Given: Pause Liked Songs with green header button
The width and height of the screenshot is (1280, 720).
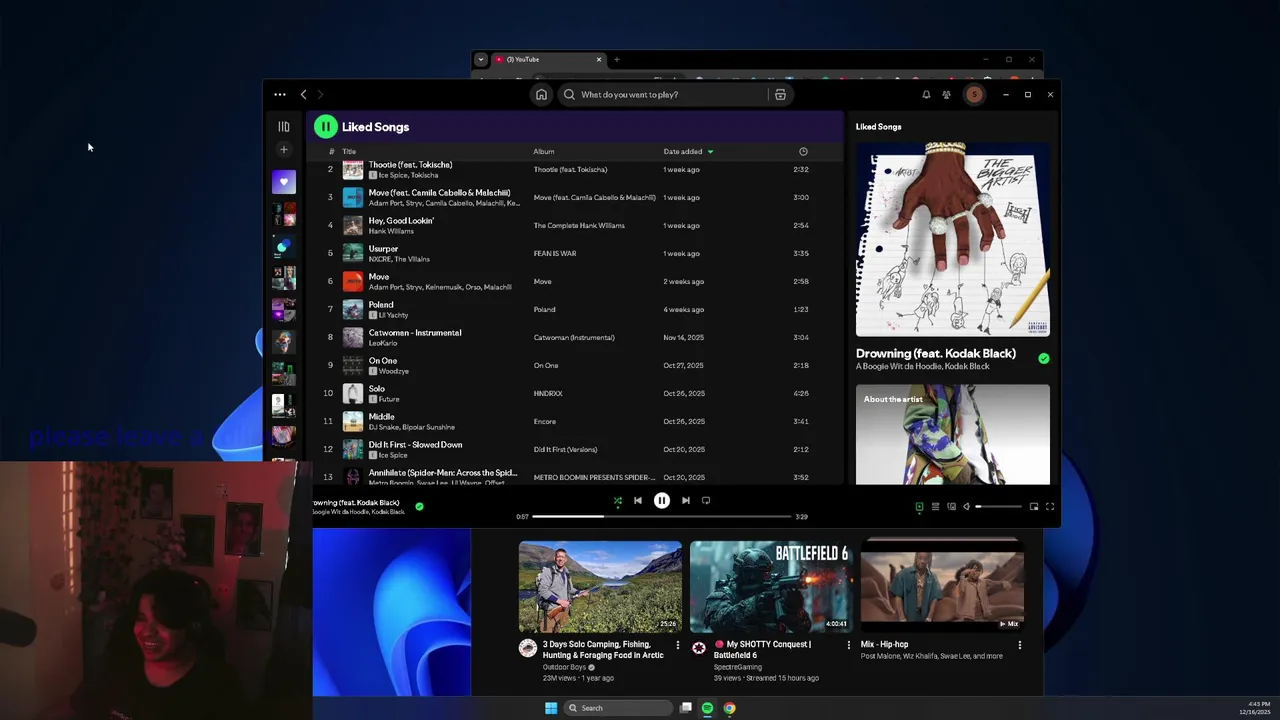Looking at the screenshot, I should [x=325, y=127].
